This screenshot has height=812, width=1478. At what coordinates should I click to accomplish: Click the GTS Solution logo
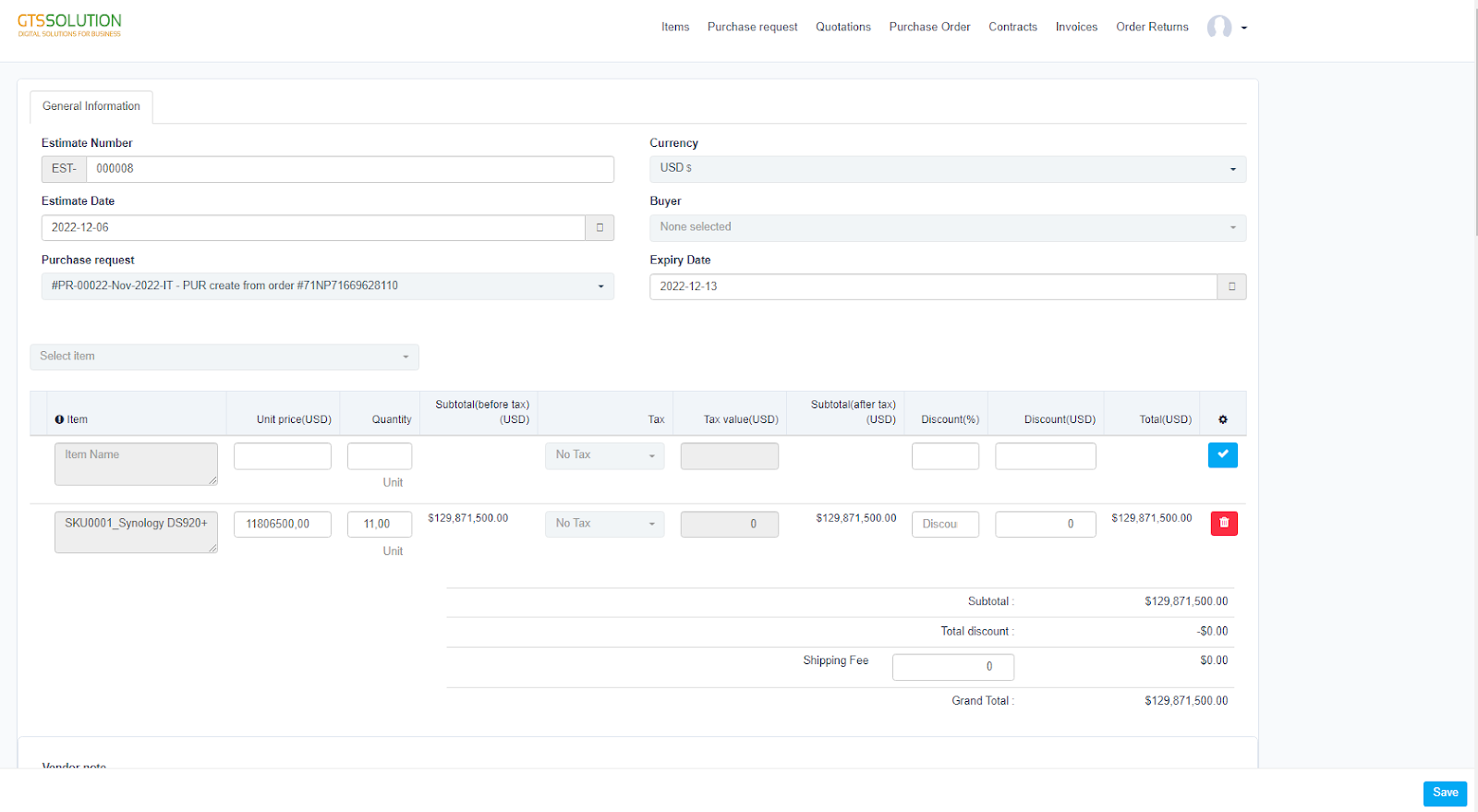coord(69,25)
